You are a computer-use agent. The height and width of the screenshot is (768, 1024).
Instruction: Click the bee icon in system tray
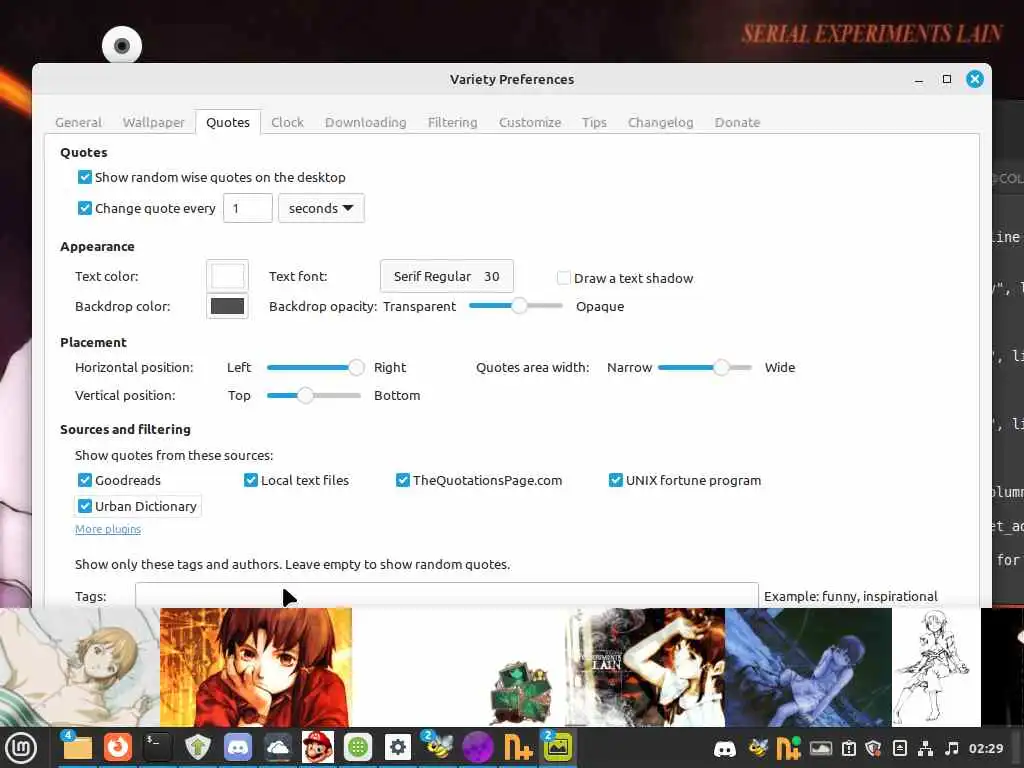(x=758, y=748)
